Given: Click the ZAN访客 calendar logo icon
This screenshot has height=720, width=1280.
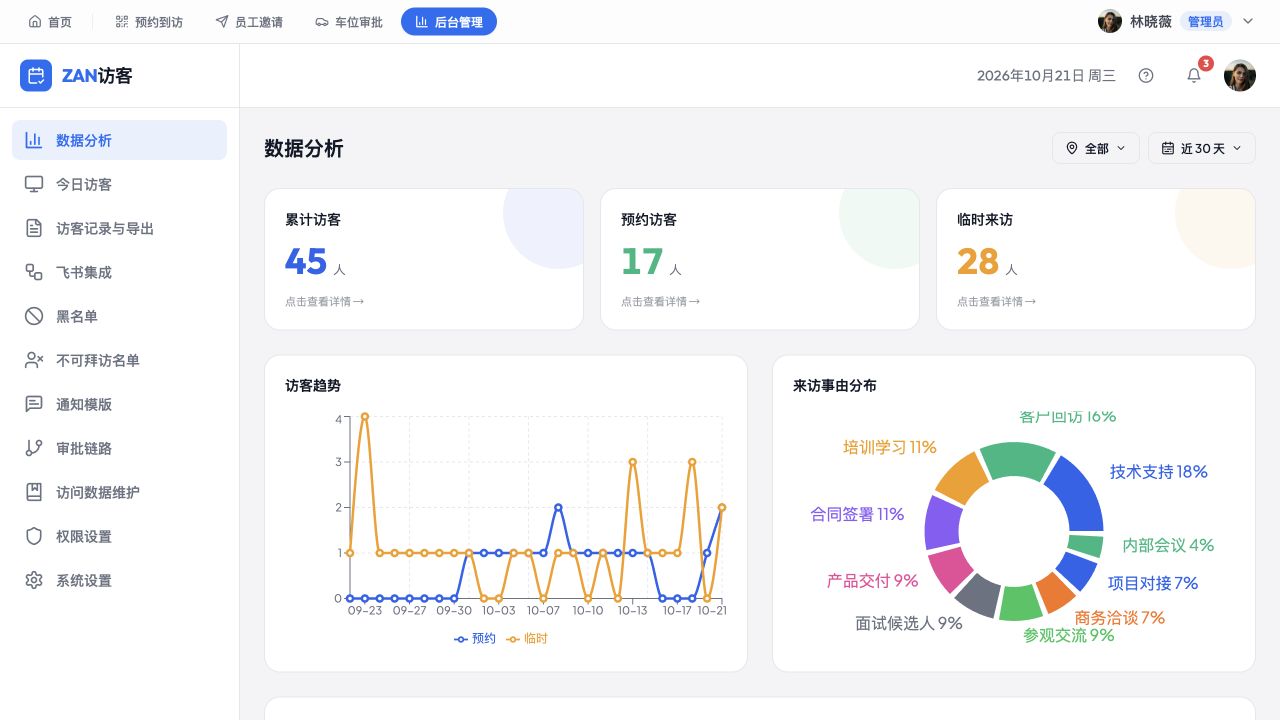Looking at the screenshot, I should click(x=36, y=76).
